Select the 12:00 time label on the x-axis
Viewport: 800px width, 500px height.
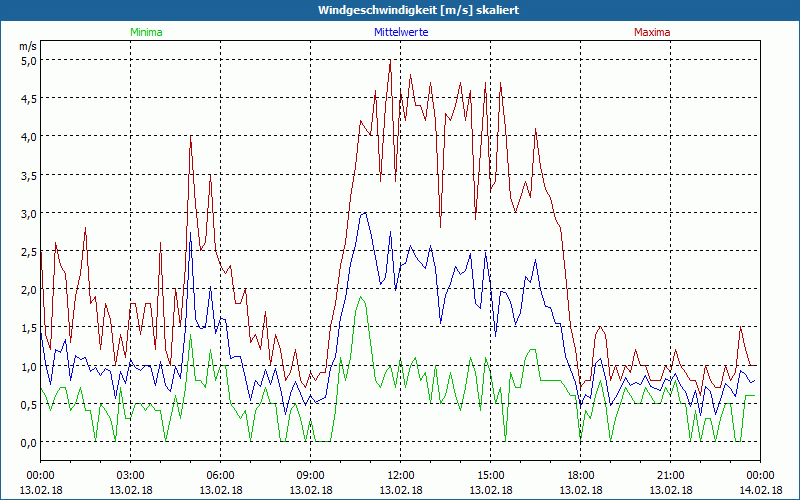pyautogui.click(x=400, y=475)
